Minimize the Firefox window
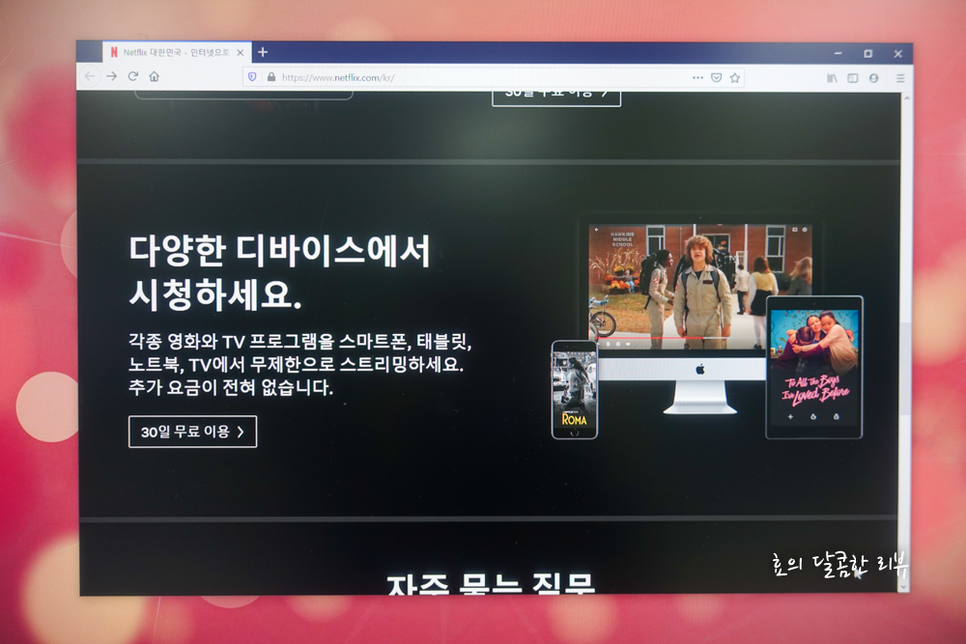The image size is (966, 644). pyautogui.click(x=838, y=54)
